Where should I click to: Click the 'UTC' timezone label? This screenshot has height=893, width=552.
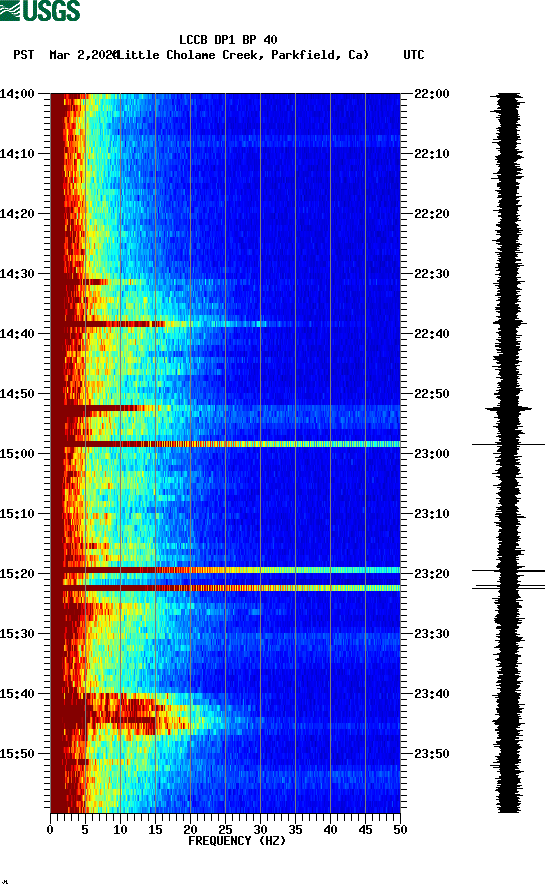(414, 55)
